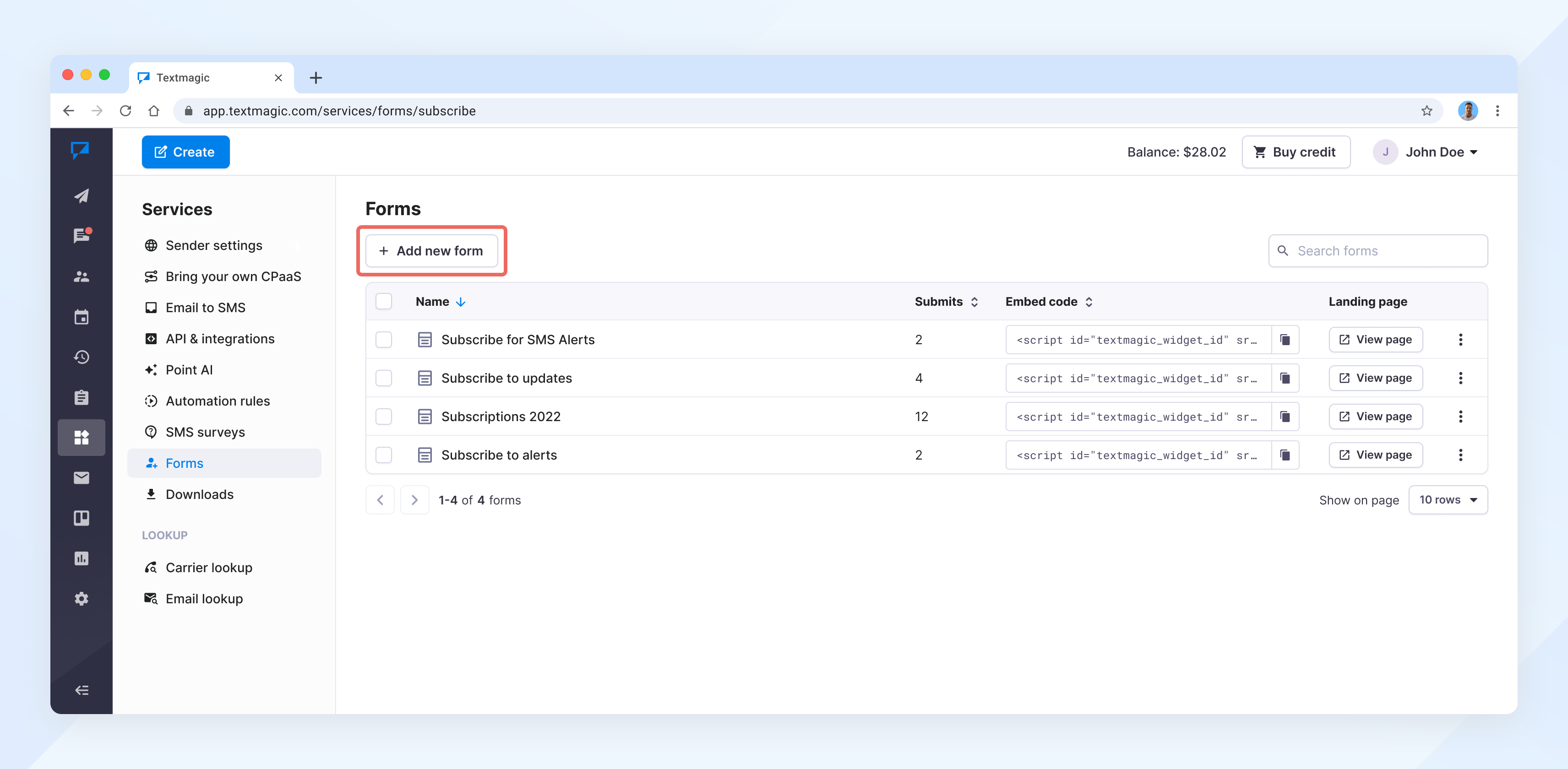Go to next page of forms

point(414,500)
